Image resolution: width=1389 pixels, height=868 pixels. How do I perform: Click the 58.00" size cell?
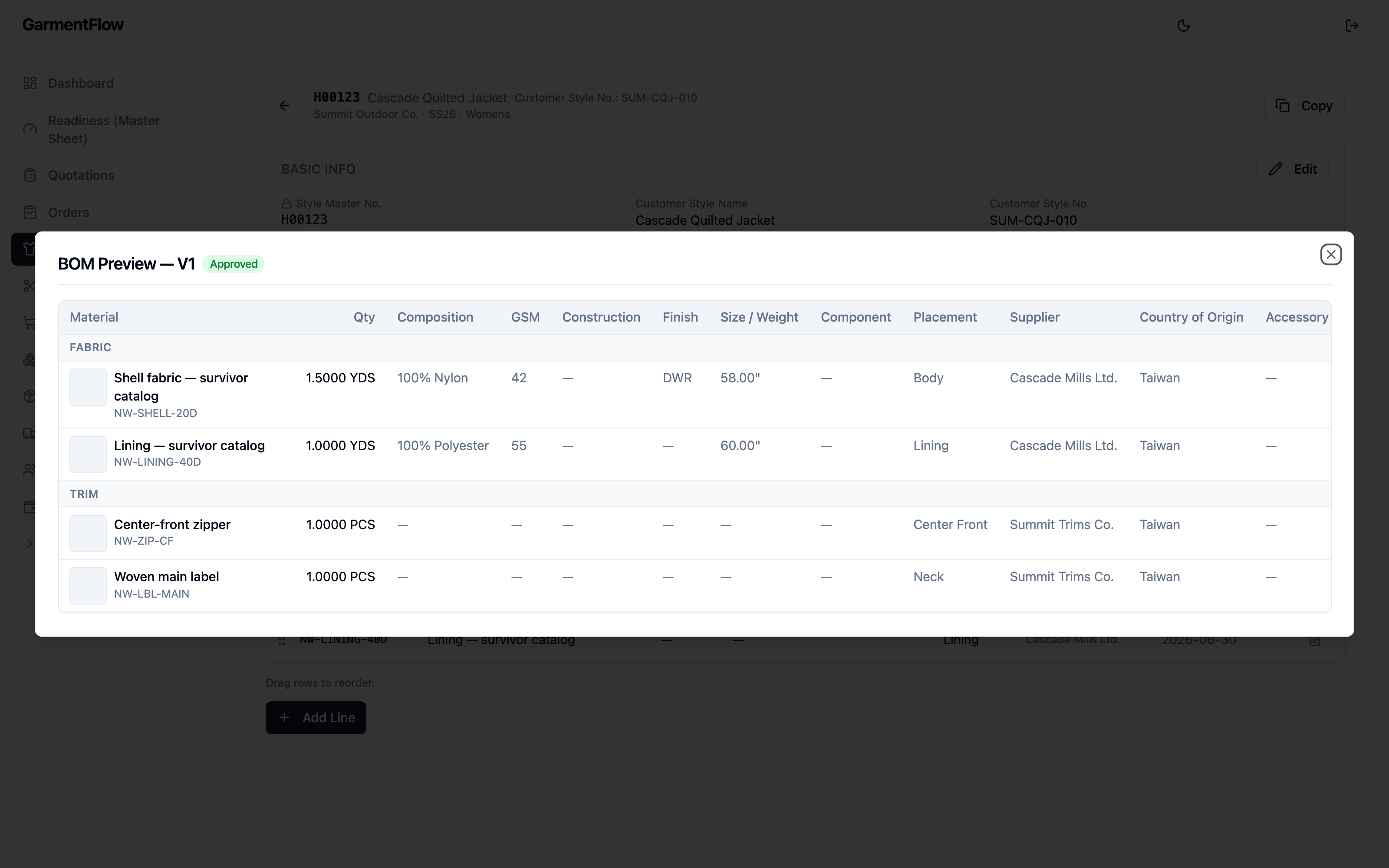point(740,378)
